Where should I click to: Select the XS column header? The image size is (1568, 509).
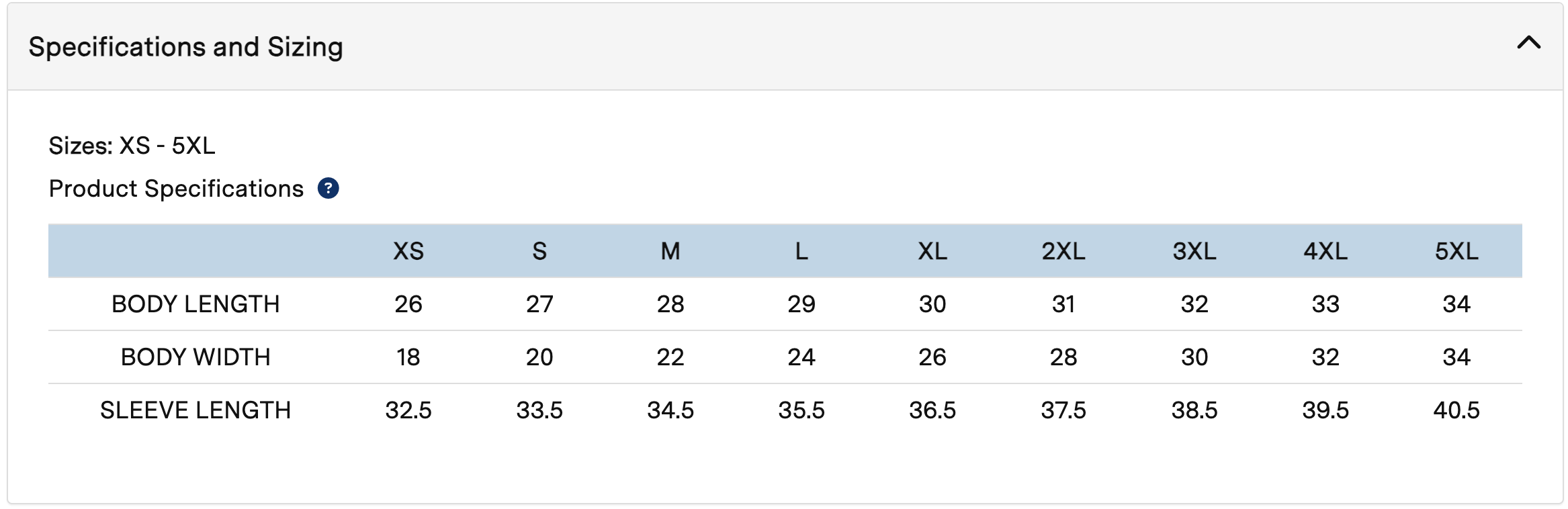pos(408,251)
